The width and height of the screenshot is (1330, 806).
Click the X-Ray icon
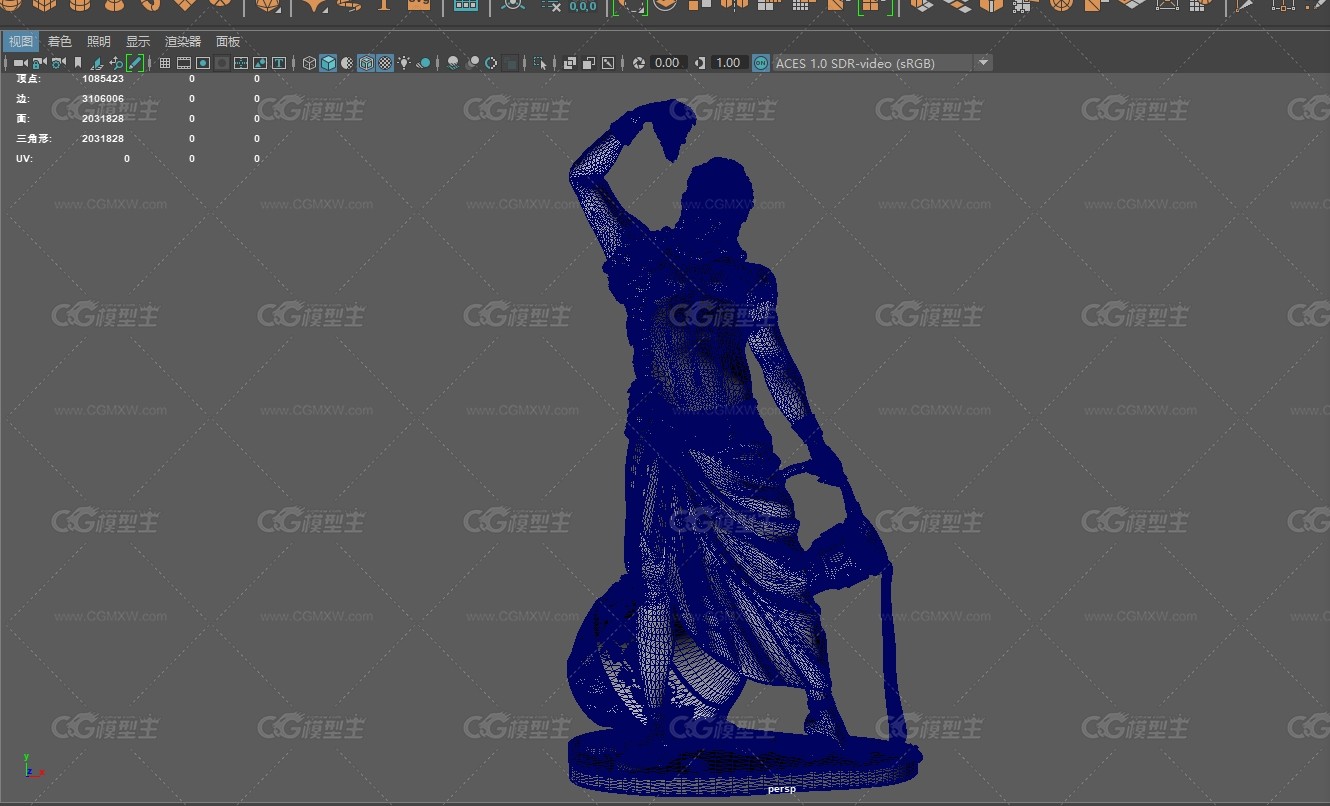point(569,63)
